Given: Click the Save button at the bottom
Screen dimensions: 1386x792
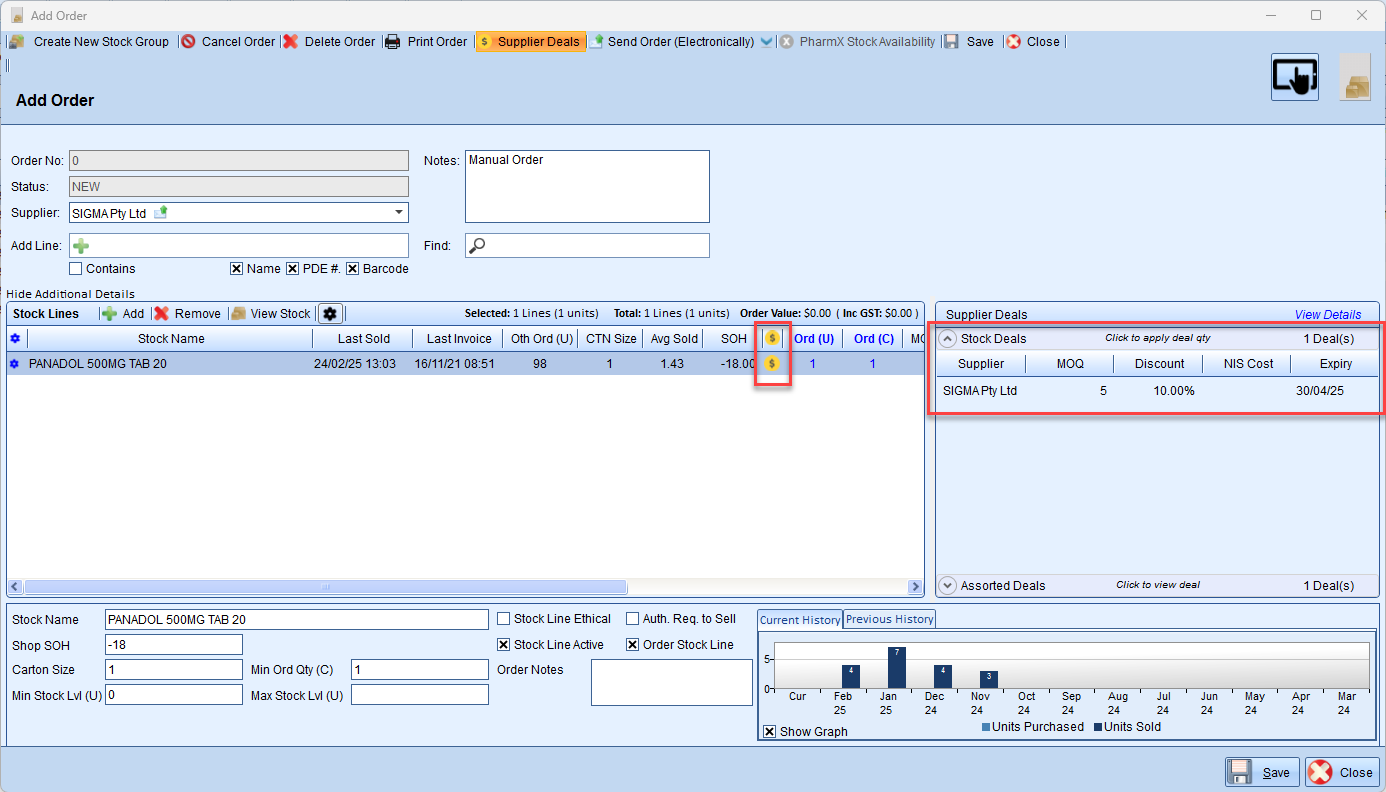Looking at the screenshot, I should 1260,772.
